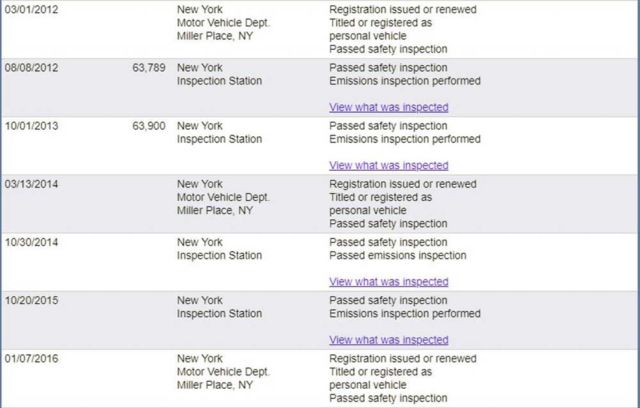
Task: Select the 03/13/2014 date cell
Action: click(x=31, y=184)
